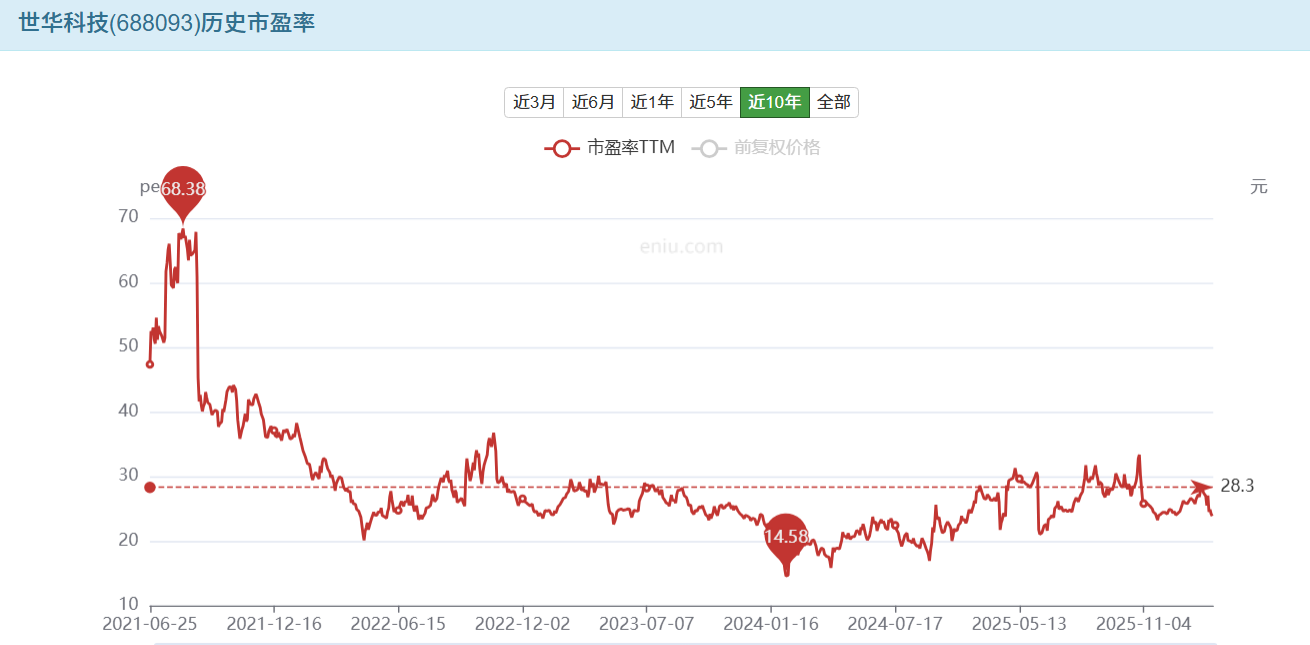Click the average line start dot
Viewport: 1310px width, 645px height.
(x=150, y=487)
